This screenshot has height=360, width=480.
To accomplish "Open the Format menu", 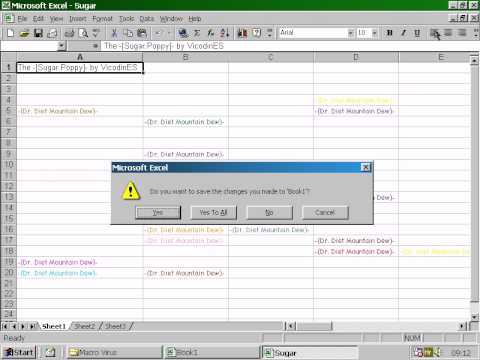I will [x=102, y=19].
